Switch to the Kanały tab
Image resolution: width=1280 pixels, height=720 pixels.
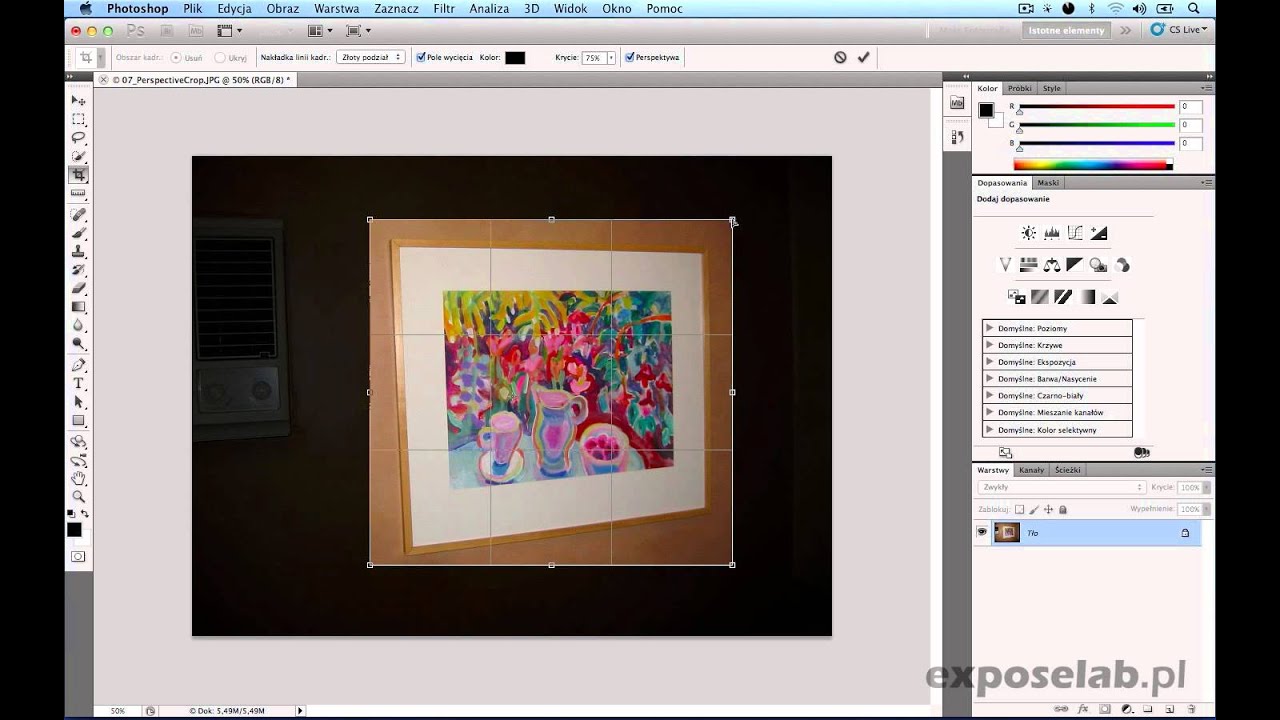click(1031, 470)
